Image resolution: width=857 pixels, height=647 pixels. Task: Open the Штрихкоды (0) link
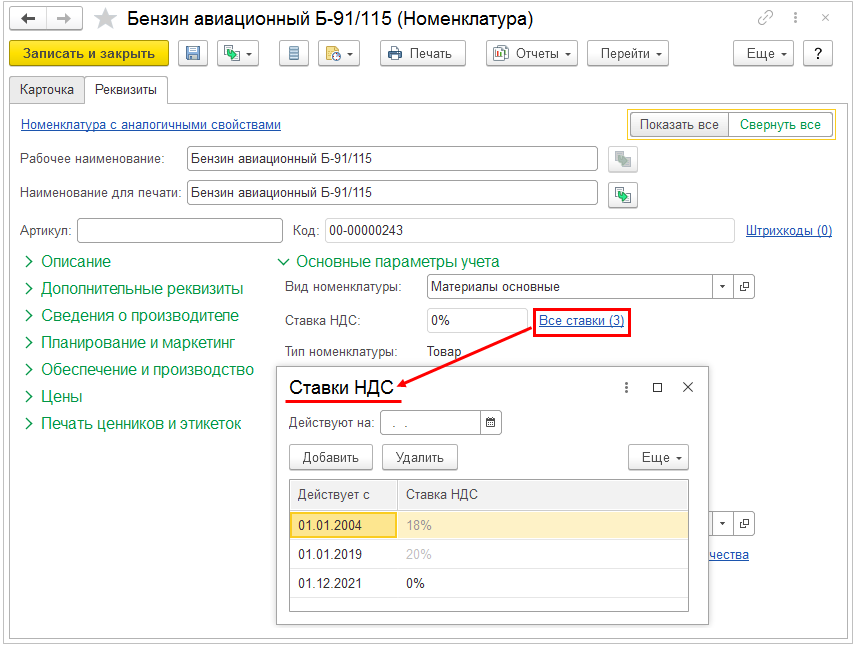click(789, 231)
